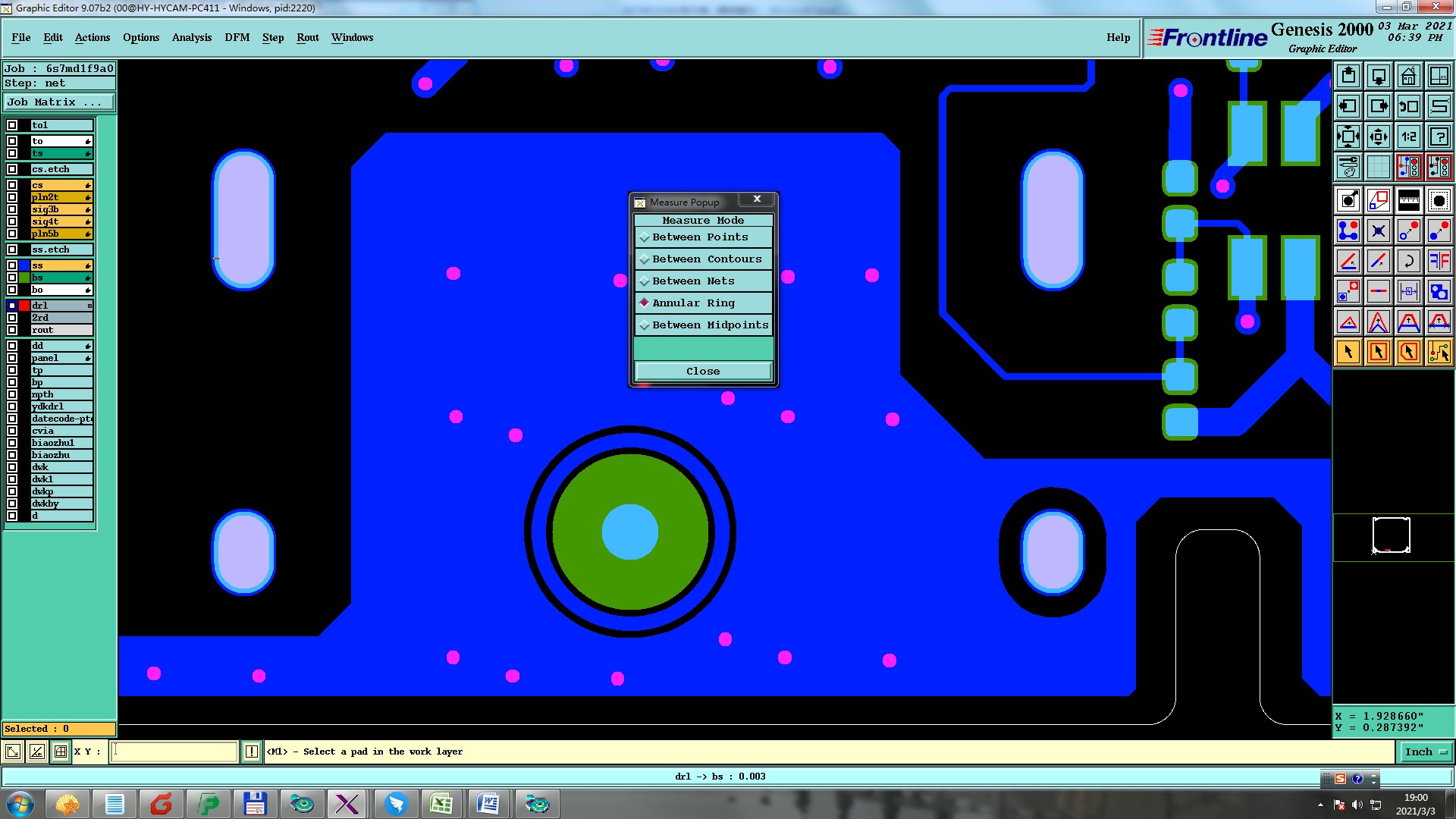Click the zoom in fit-arrows icon

pos(1348,136)
